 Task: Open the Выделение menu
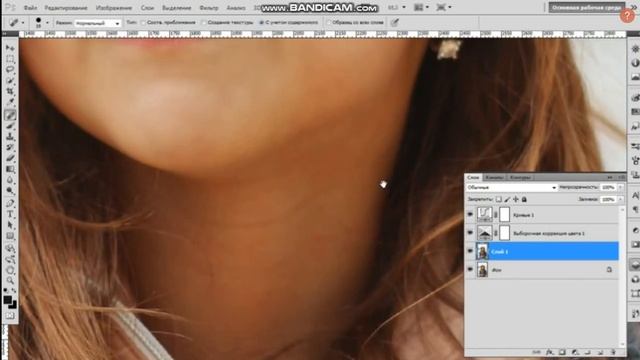176,8
